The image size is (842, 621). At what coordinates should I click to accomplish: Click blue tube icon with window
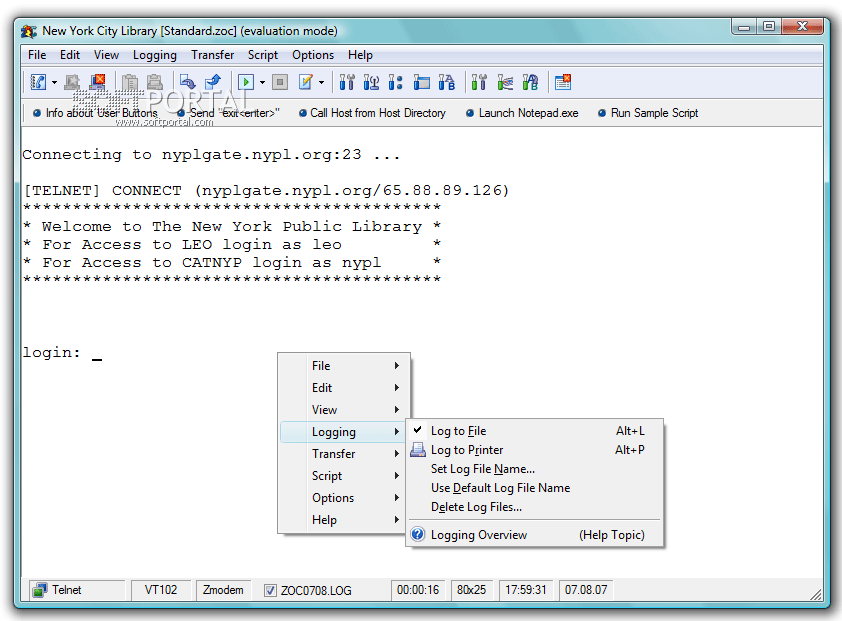[422, 82]
